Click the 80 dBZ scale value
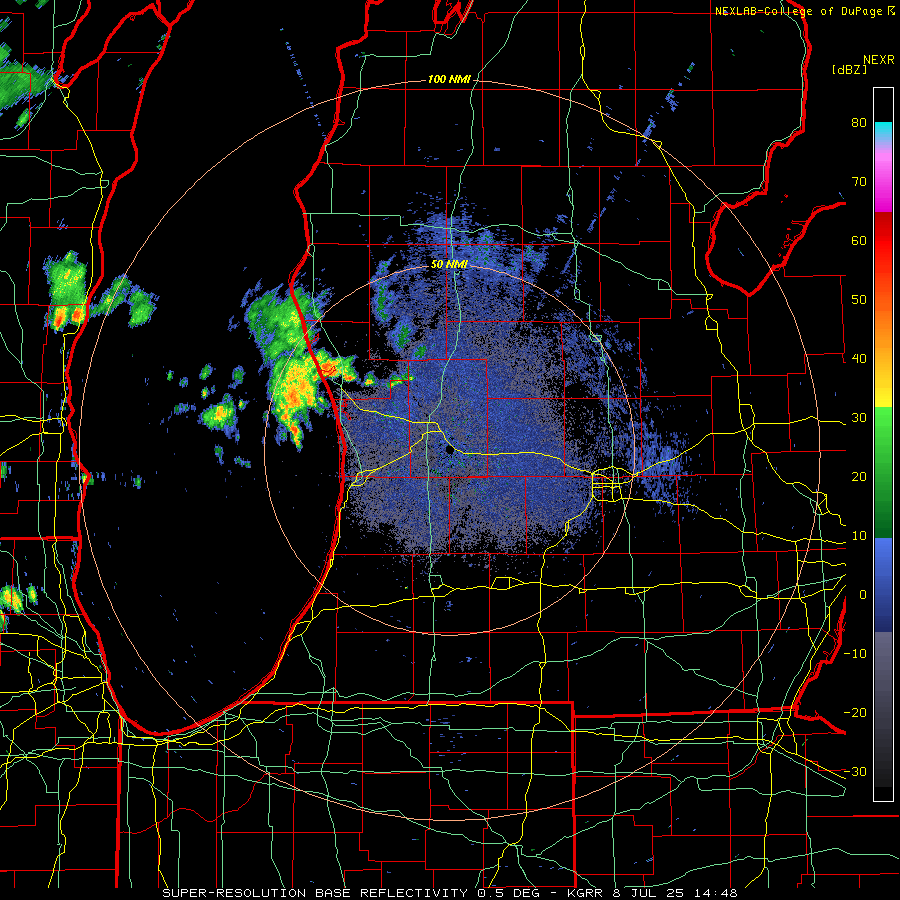The height and width of the screenshot is (900, 900). pyautogui.click(x=859, y=122)
